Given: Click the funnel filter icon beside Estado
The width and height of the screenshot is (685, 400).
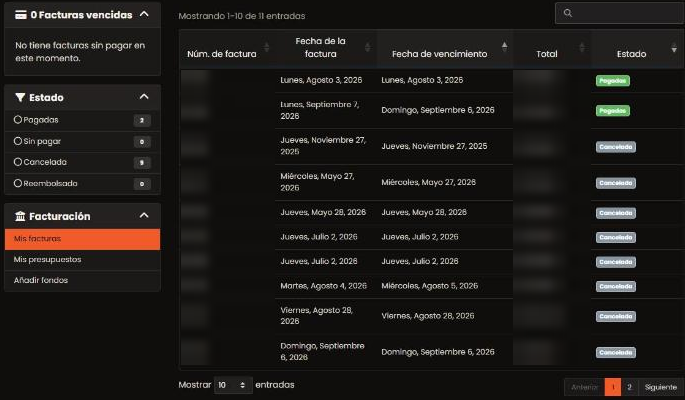Looking at the screenshot, I should click(20, 97).
